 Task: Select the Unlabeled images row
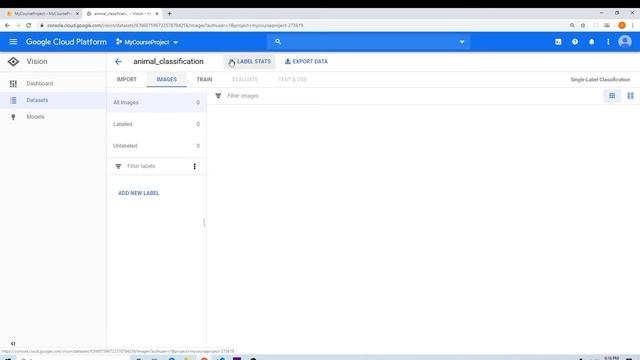tap(156, 146)
